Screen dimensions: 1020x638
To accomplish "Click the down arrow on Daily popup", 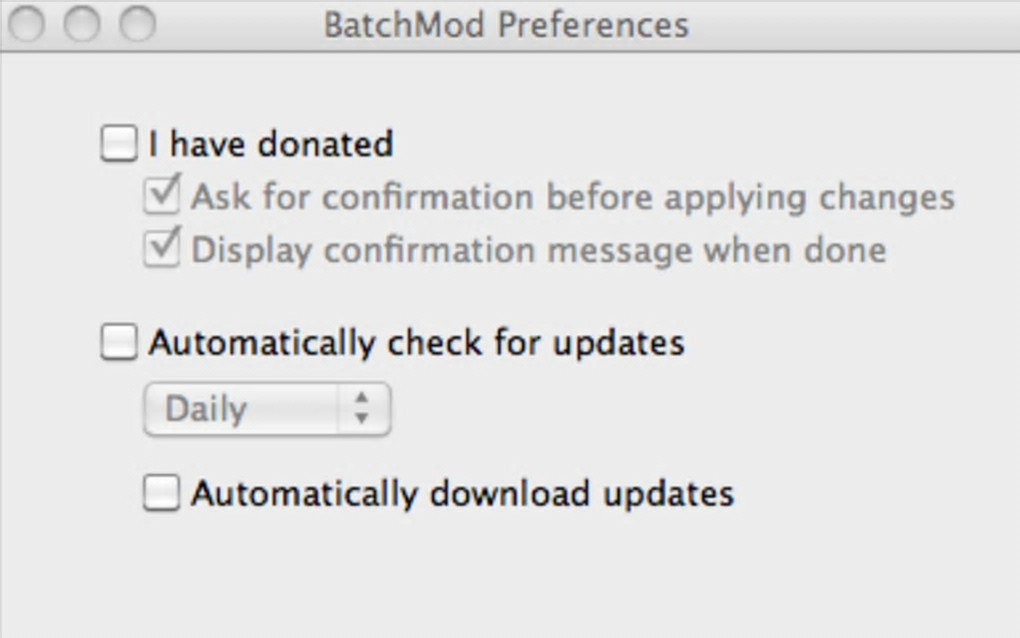I will coord(362,419).
